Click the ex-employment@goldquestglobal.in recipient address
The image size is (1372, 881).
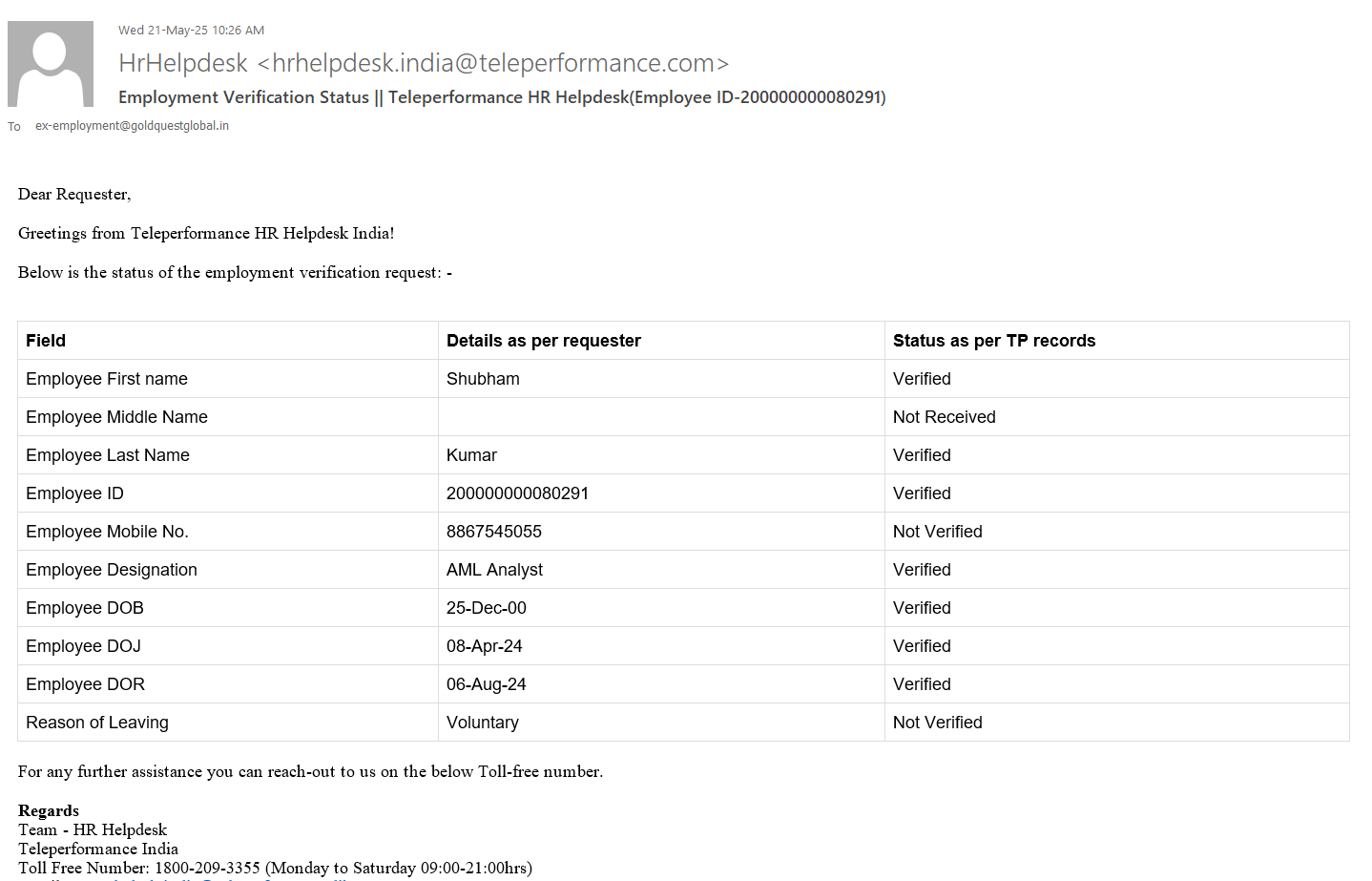pos(132,126)
